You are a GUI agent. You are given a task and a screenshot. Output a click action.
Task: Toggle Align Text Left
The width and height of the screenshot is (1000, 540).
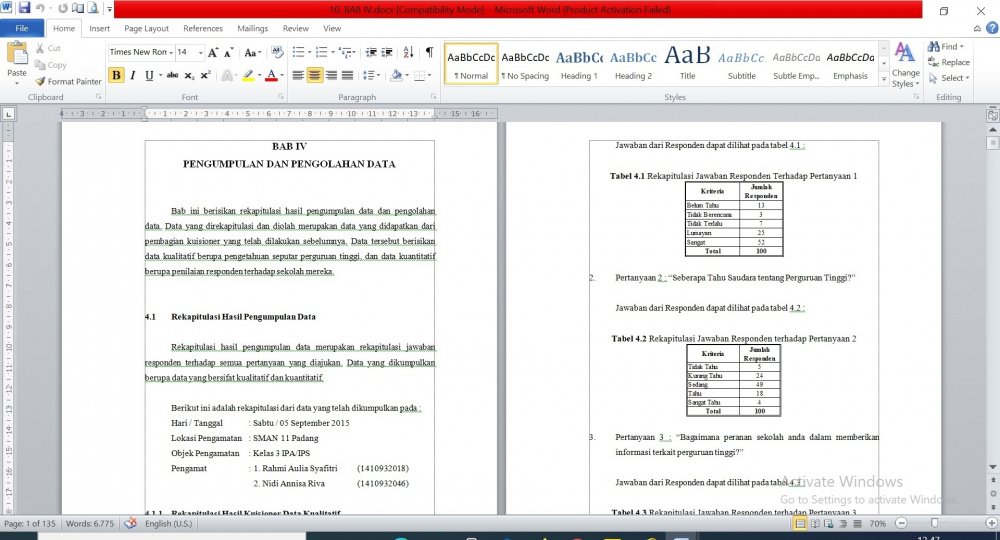pos(298,75)
